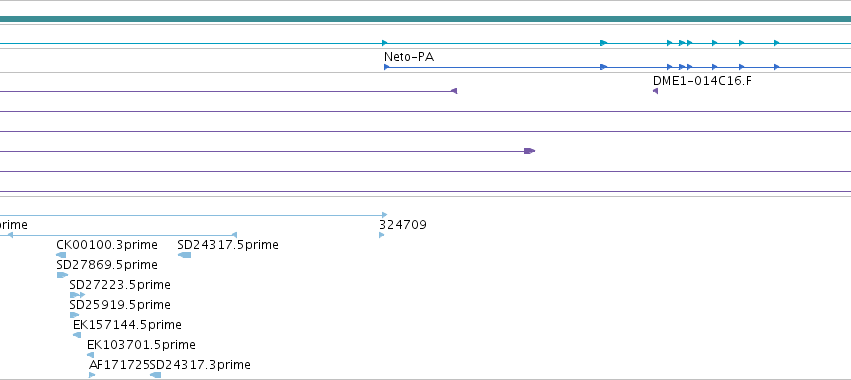Click the teal chromosome bar at top
This screenshot has width=851, height=380.
click(426, 20)
